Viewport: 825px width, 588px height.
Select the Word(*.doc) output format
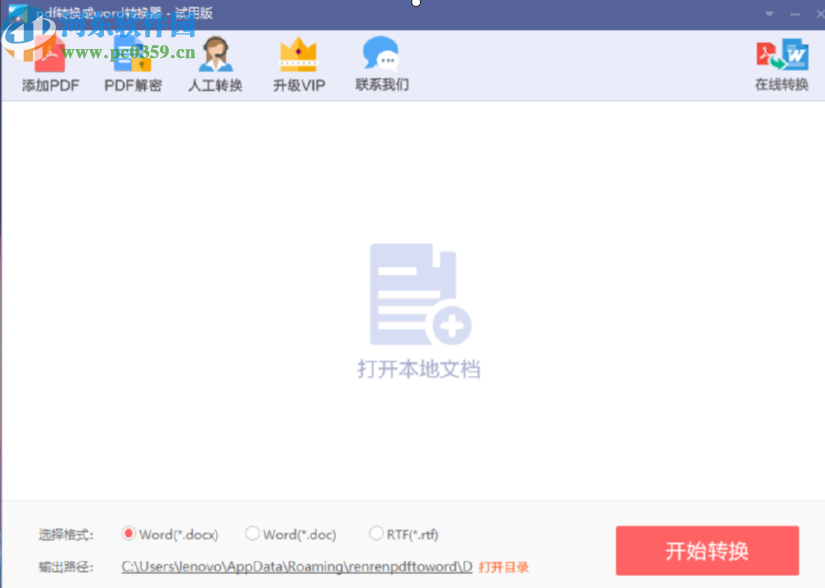253,534
